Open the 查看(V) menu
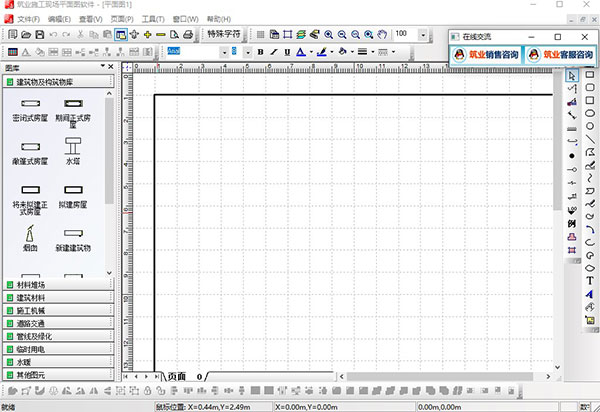 [x=91, y=19]
